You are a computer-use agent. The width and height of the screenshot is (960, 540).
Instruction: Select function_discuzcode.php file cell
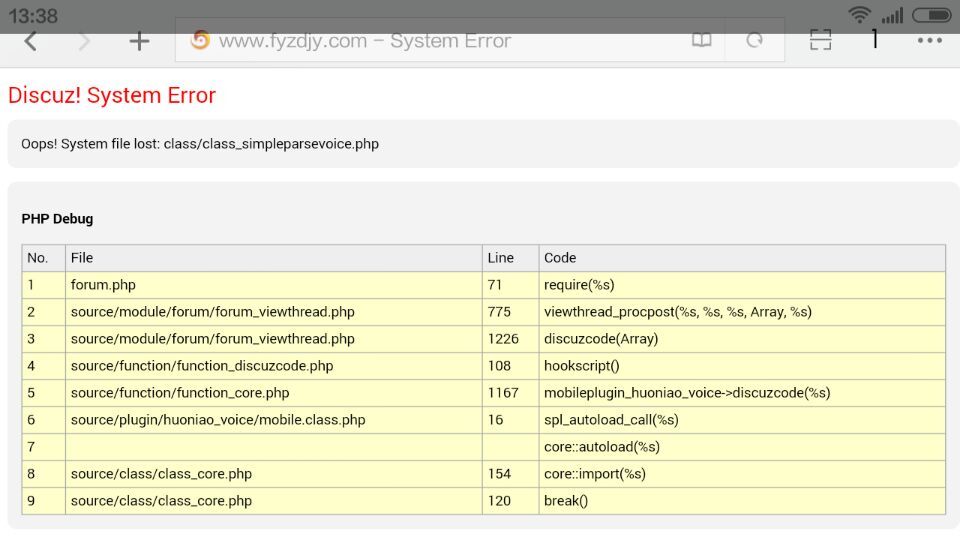coord(274,366)
